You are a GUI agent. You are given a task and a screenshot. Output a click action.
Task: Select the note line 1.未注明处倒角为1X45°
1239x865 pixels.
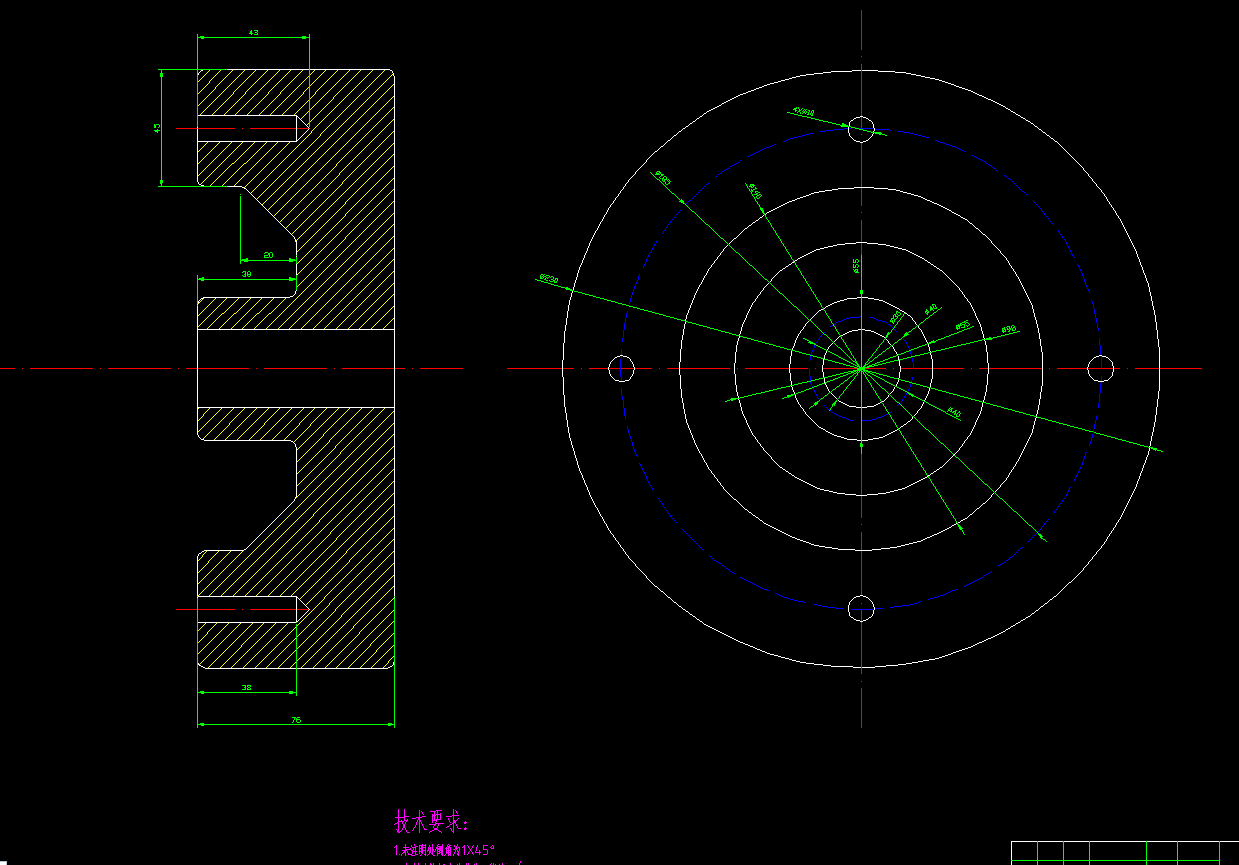tap(445, 850)
